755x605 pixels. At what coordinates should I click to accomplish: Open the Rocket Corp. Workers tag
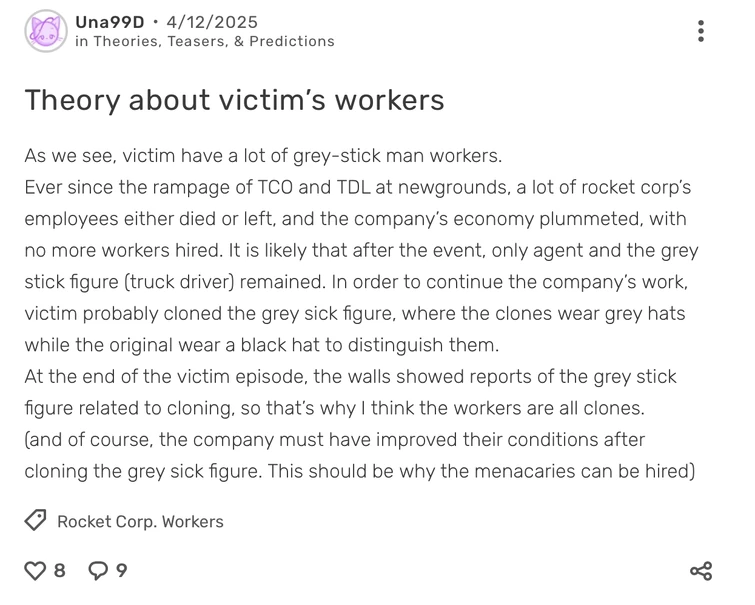click(x=140, y=521)
